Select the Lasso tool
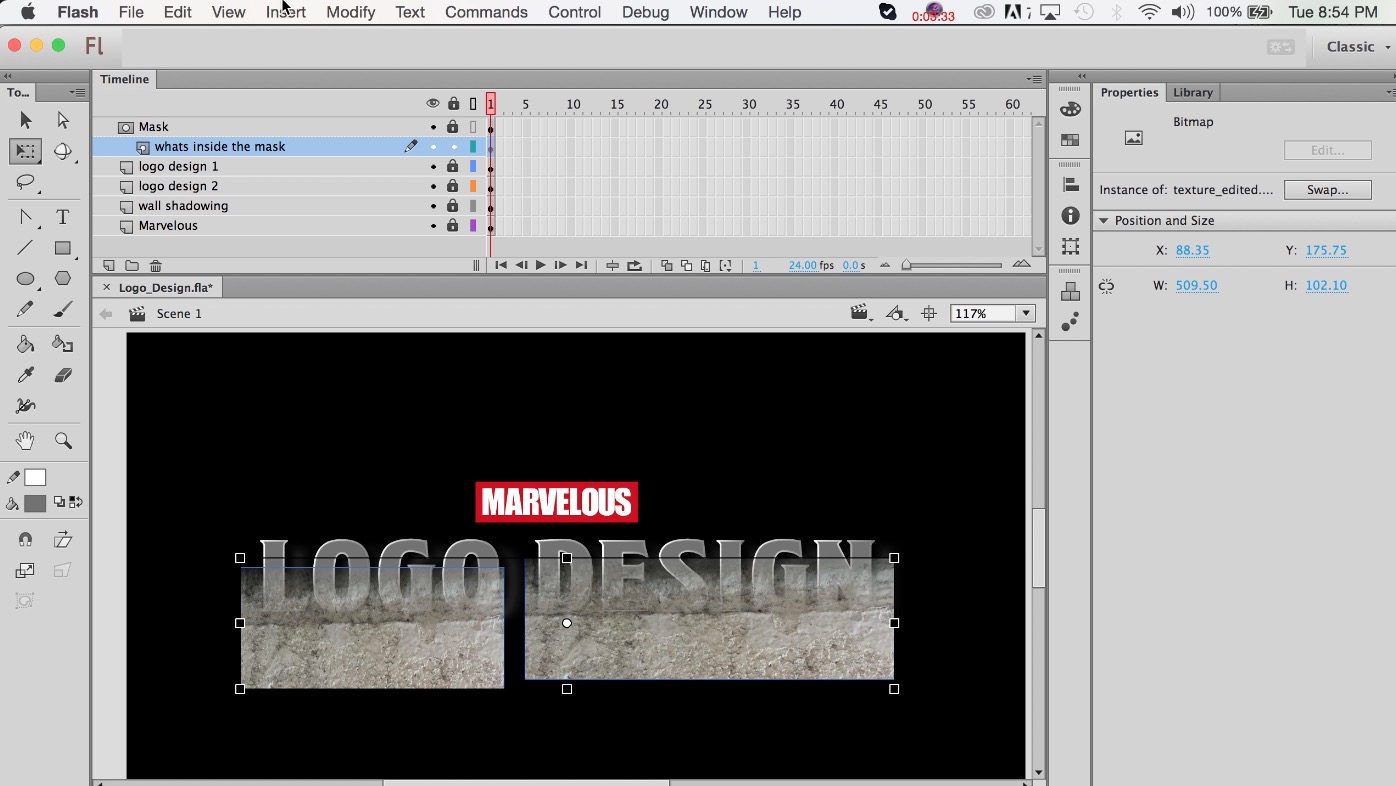This screenshot has width=1396, height=786. point(25,183)
